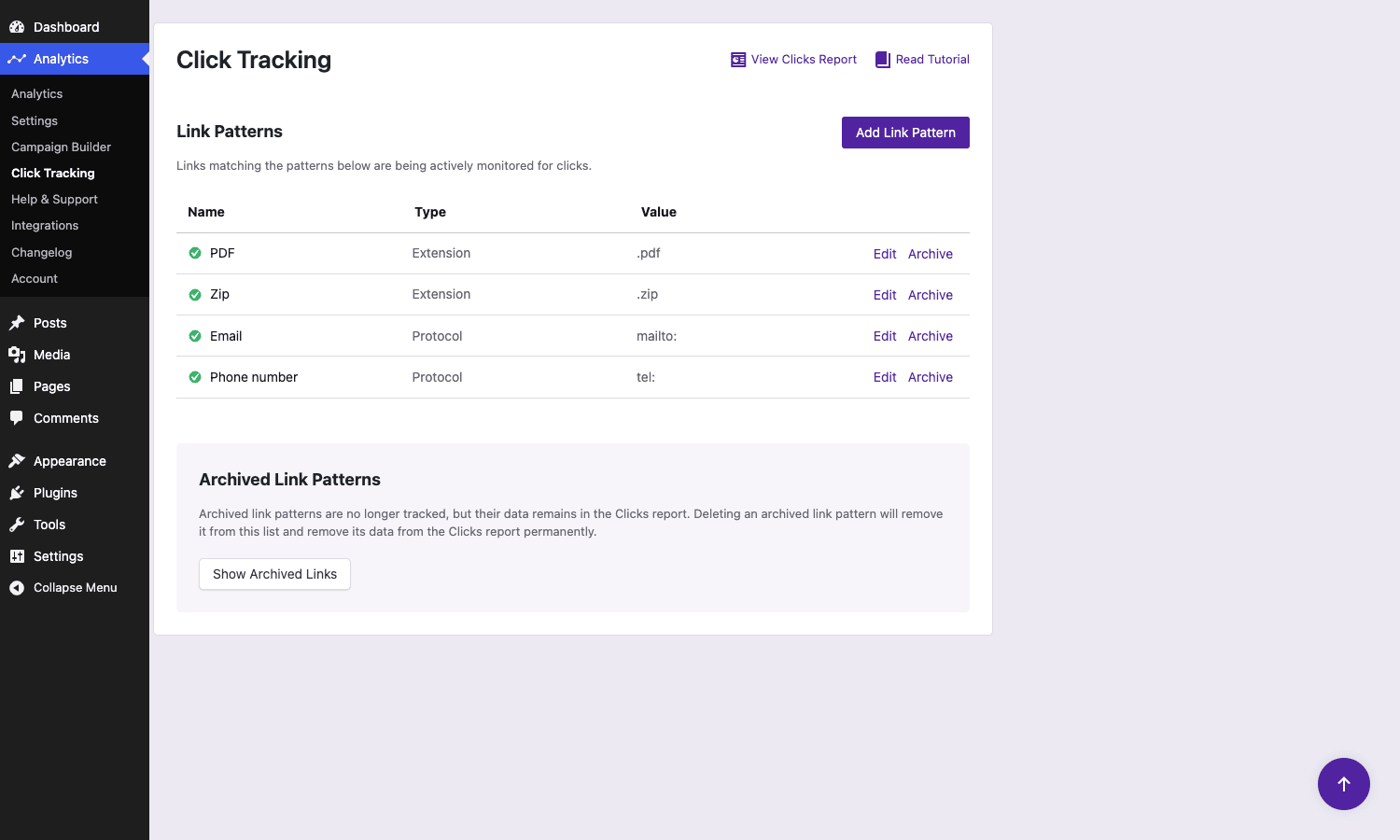This screenshot has width=1400, height=840.
Task: Click the scroll-to-top arrow button
Action: click(x=1344, y=784)
